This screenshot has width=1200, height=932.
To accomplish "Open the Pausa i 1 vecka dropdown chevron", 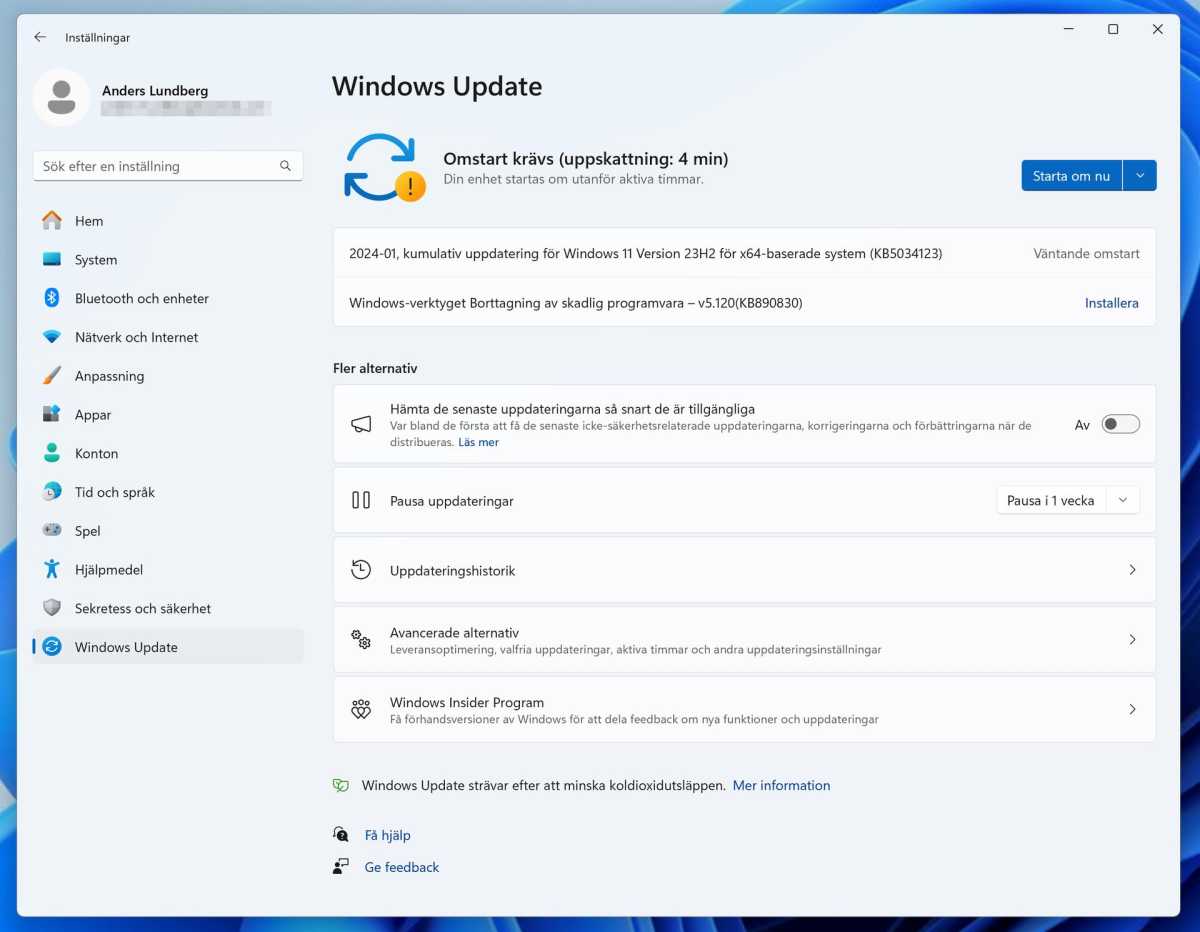I will pos(1123,500).
